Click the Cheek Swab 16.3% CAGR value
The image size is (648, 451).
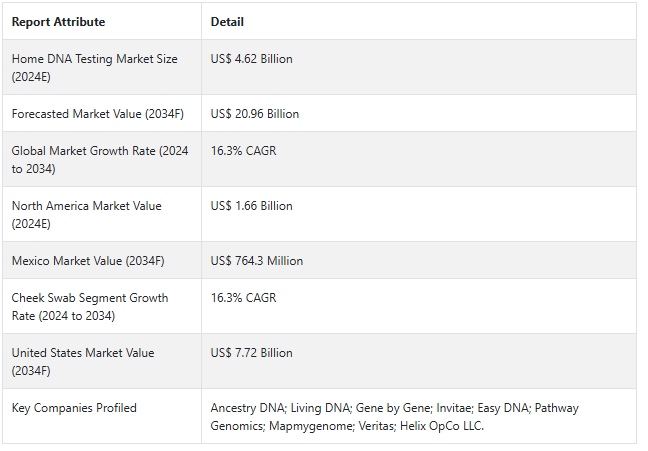click(x=243, y=298)
